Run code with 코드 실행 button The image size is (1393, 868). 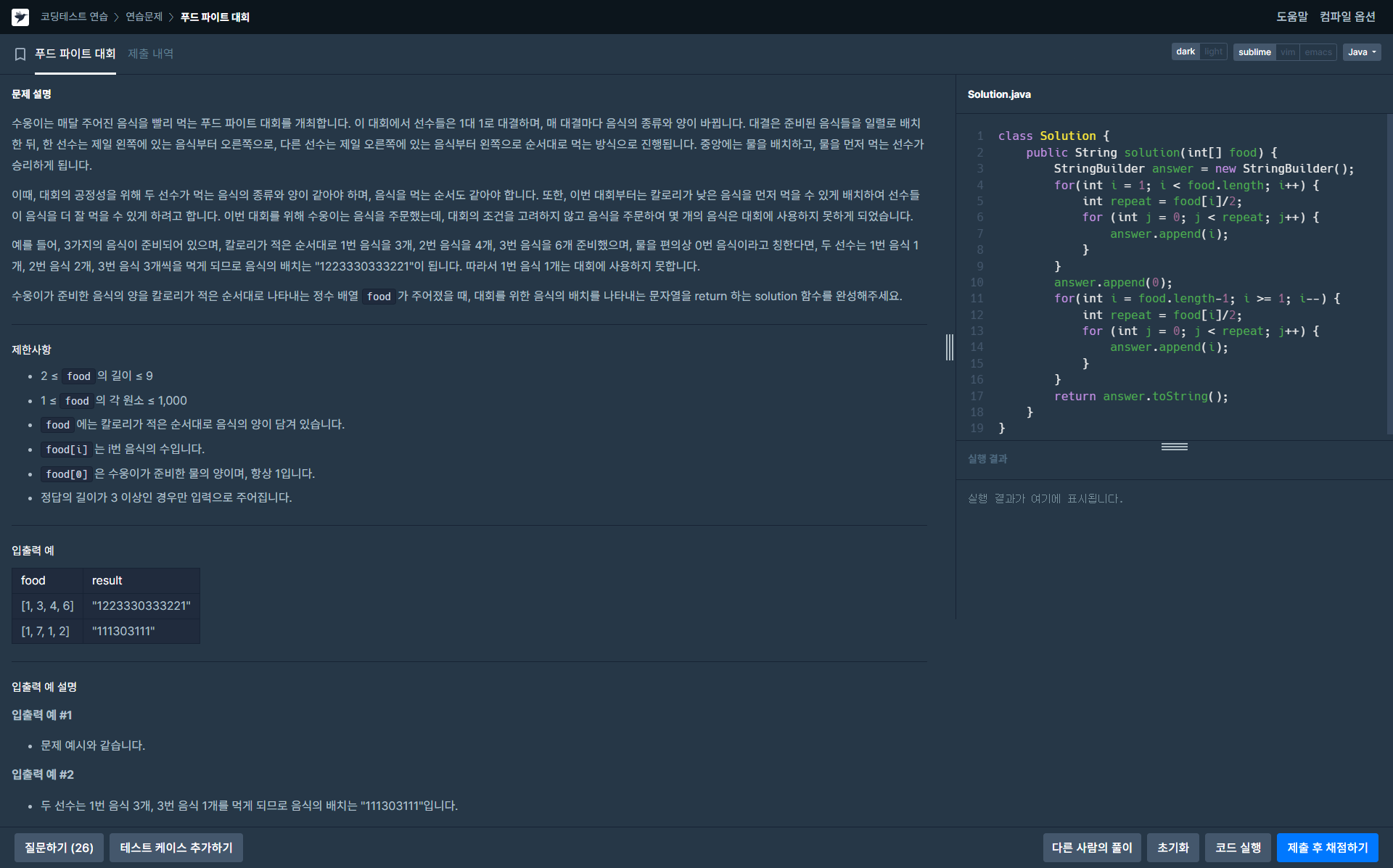pyautogui.click(x=1238, y=847)
